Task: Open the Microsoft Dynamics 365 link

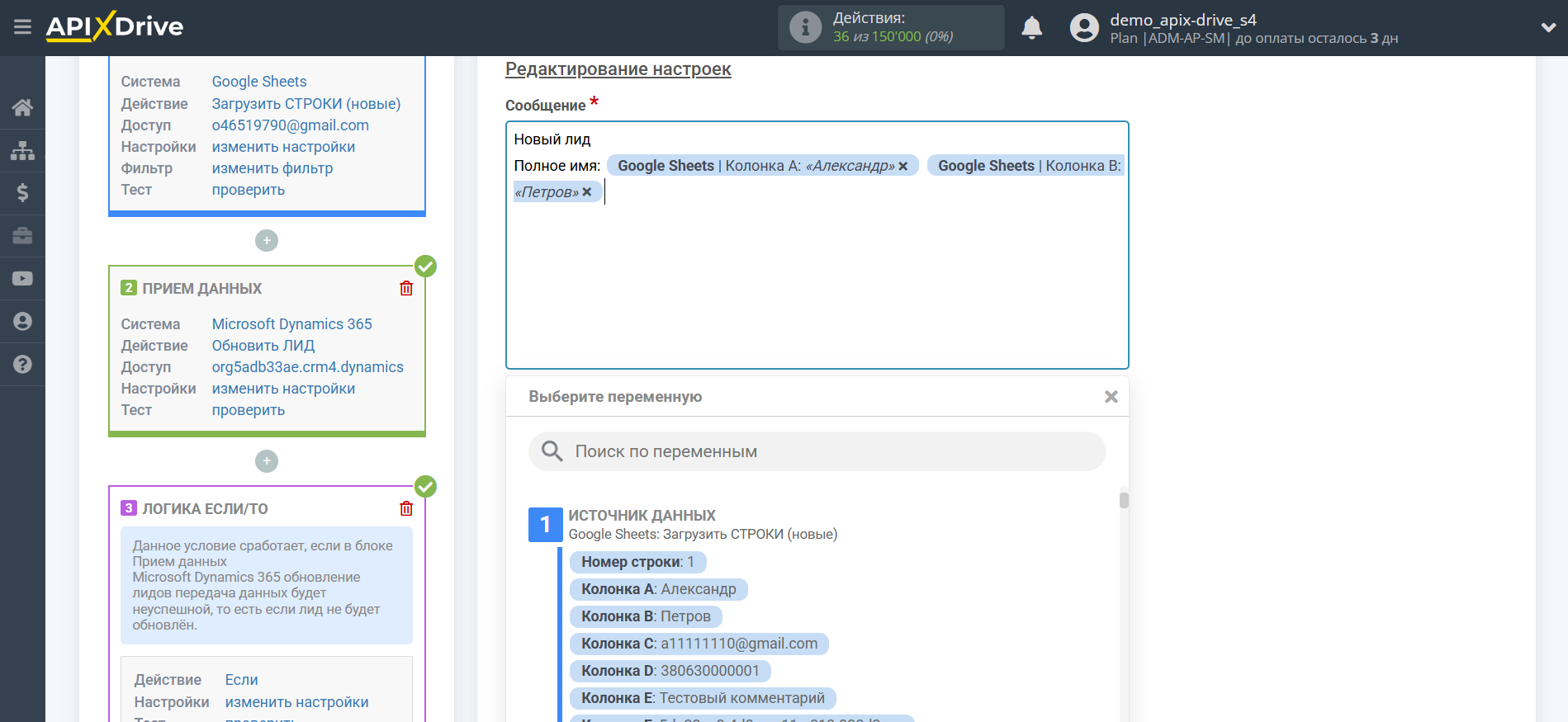Action: coord(292,324)
